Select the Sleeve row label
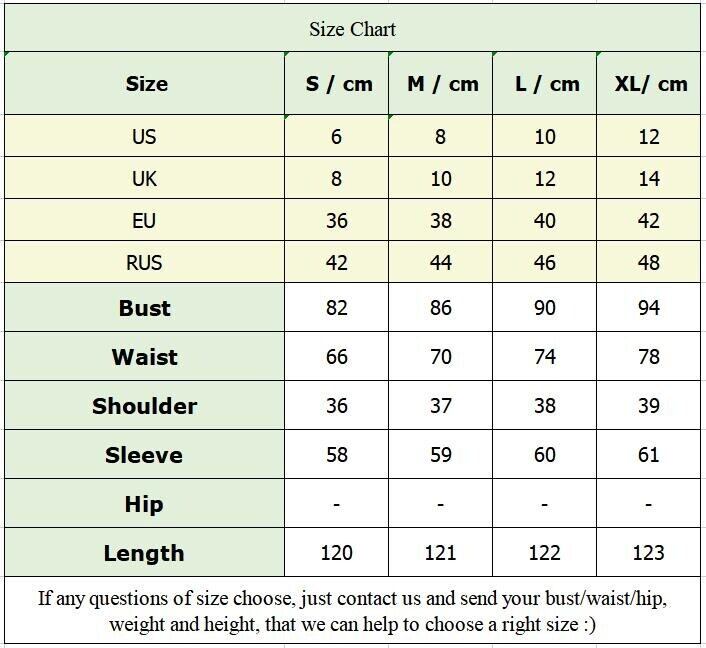706x648 pixels. click(x=144, y=455)
